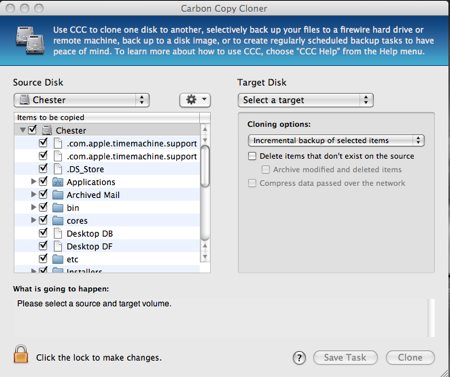Open the gear action menu
450x377 pixels.
[x=195, y=100]
